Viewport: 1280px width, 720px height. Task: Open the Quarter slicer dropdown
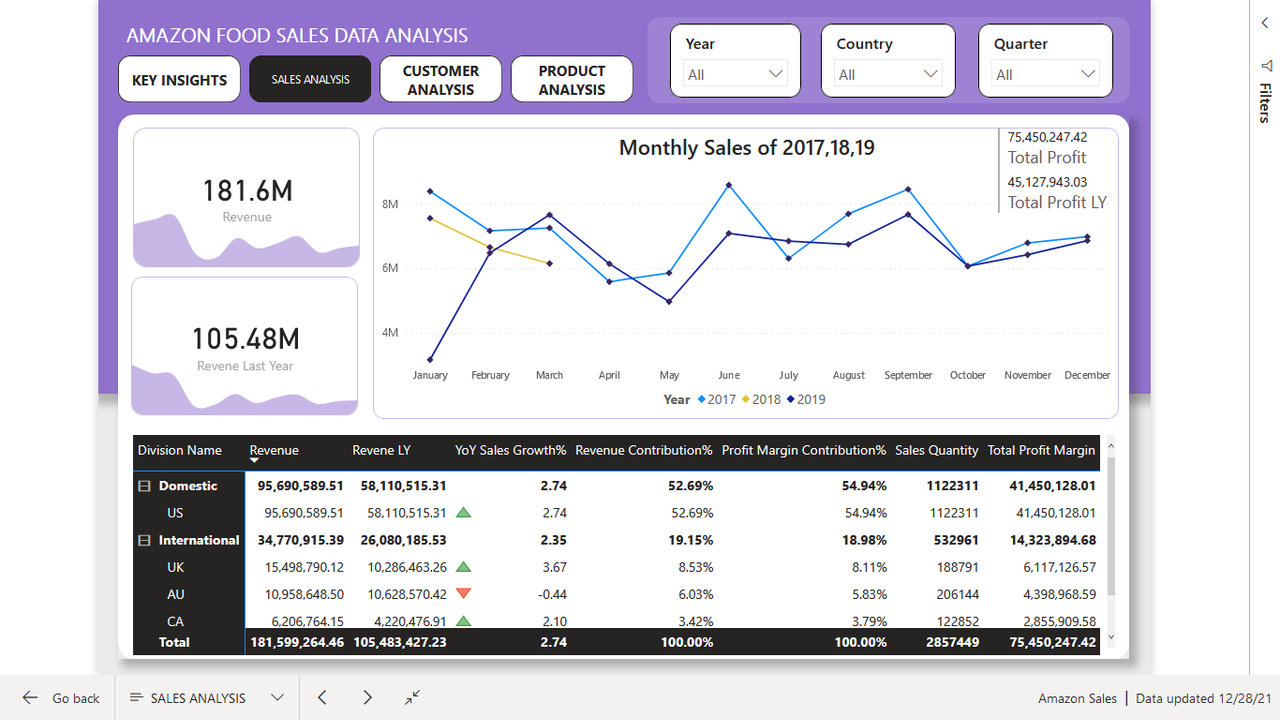click(x=1088, y=73)
